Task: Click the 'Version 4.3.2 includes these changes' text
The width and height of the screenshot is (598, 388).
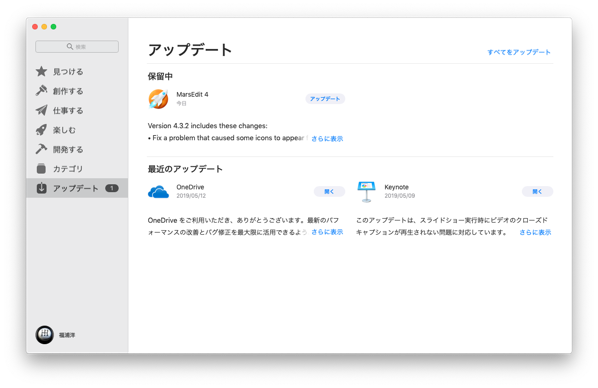Action: pos(207,126)
